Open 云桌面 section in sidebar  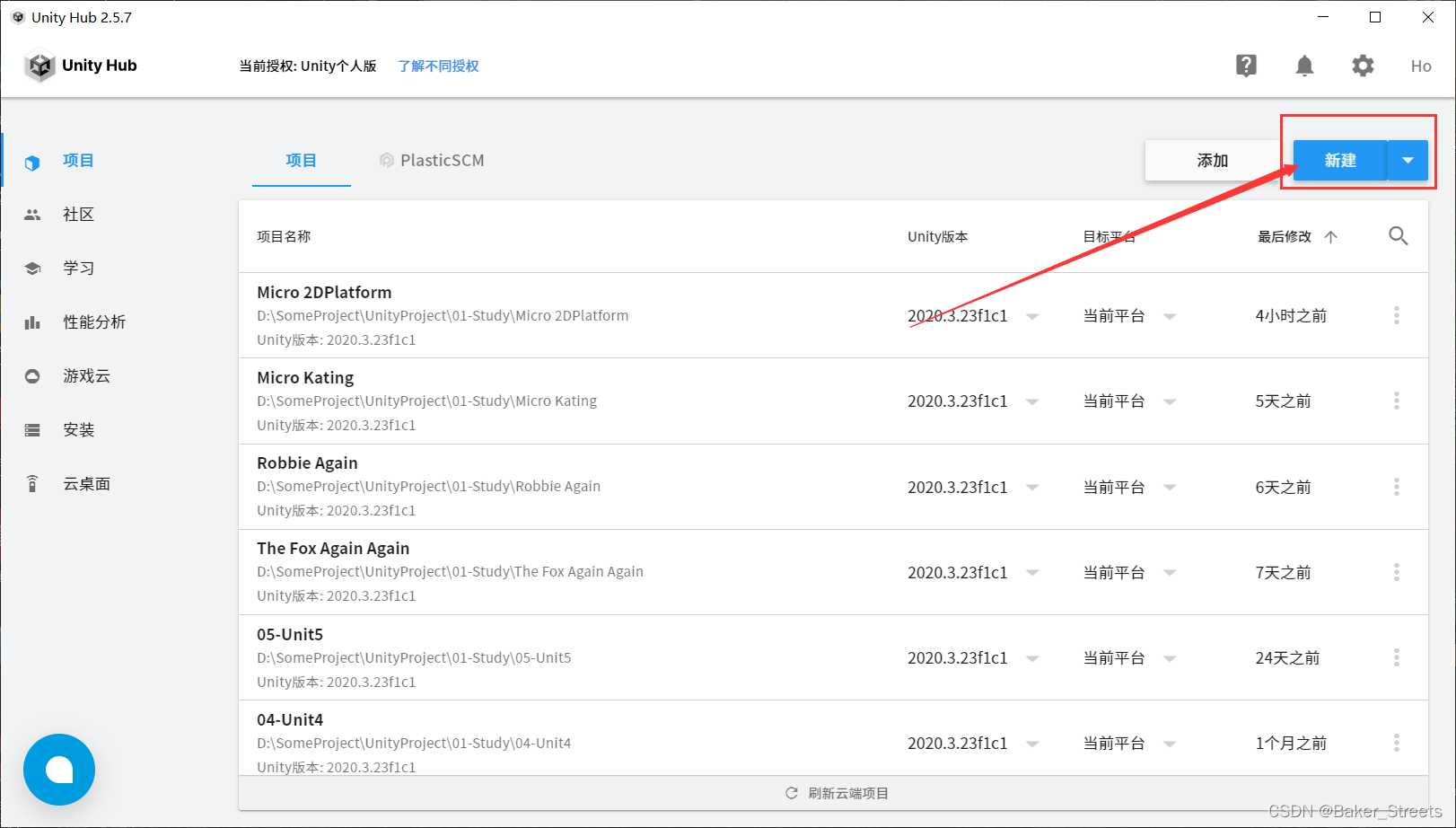click(x=86, y=484)
